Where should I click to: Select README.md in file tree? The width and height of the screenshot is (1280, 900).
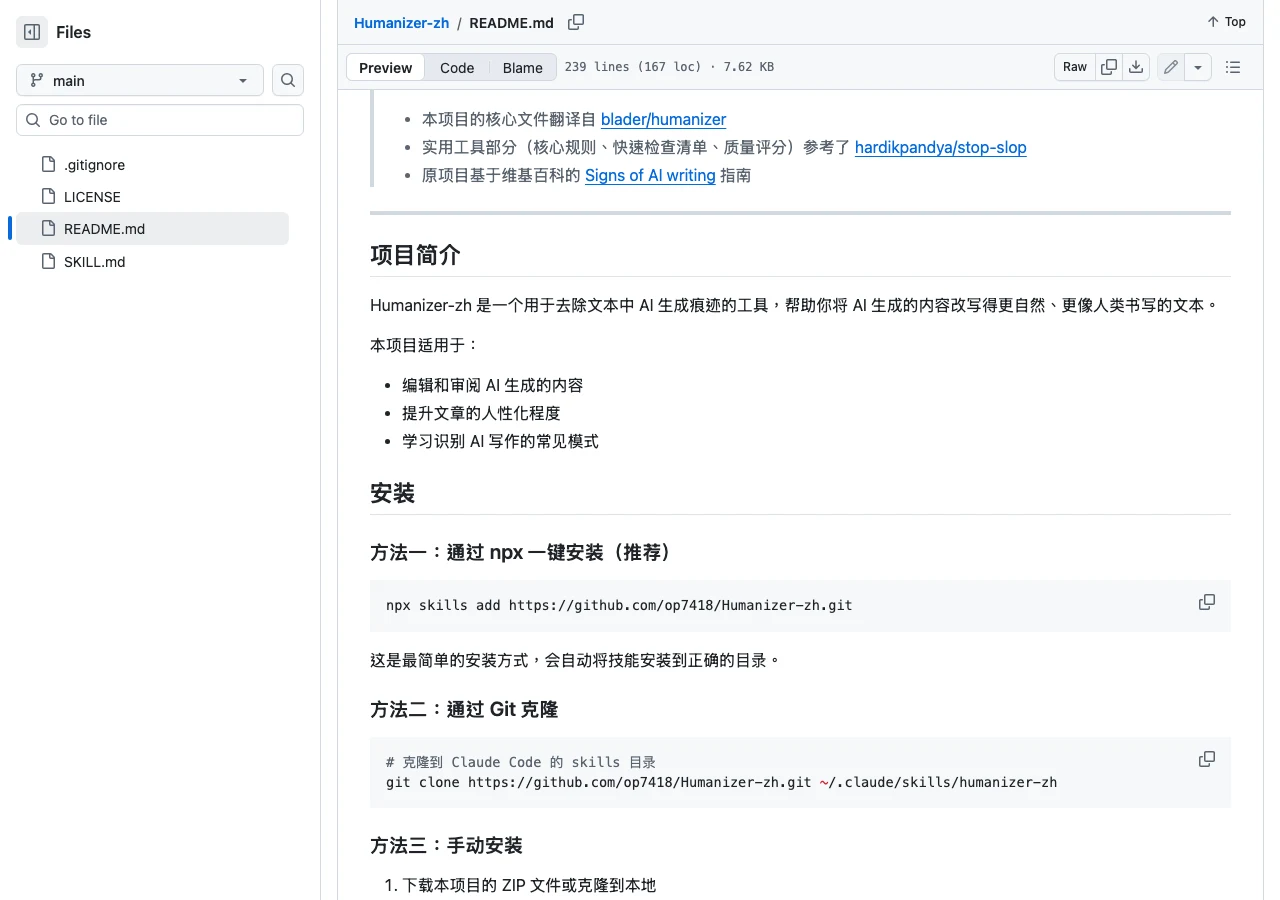[152, 229]
